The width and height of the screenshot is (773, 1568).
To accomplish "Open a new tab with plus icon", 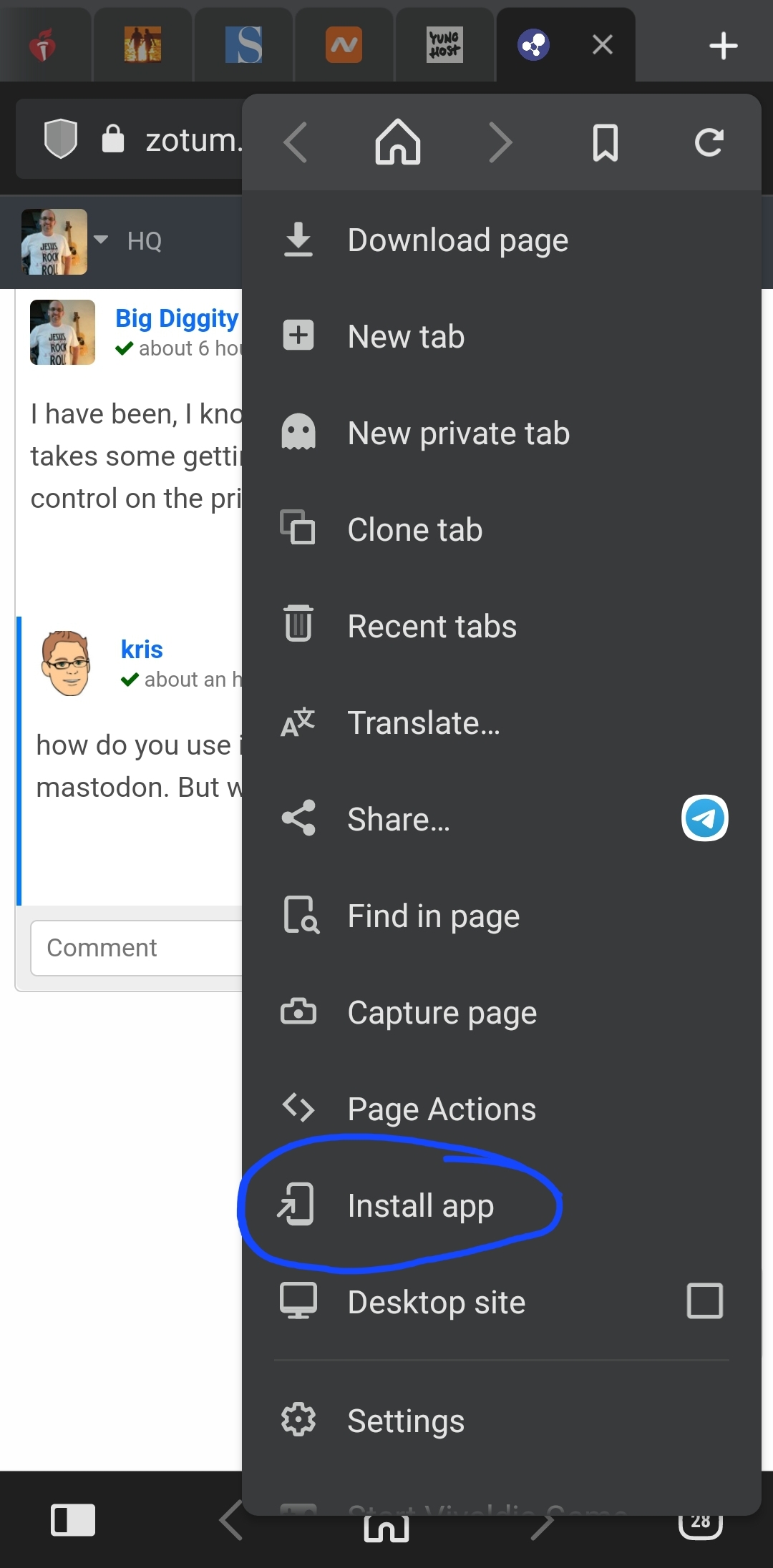I will 723,46.
